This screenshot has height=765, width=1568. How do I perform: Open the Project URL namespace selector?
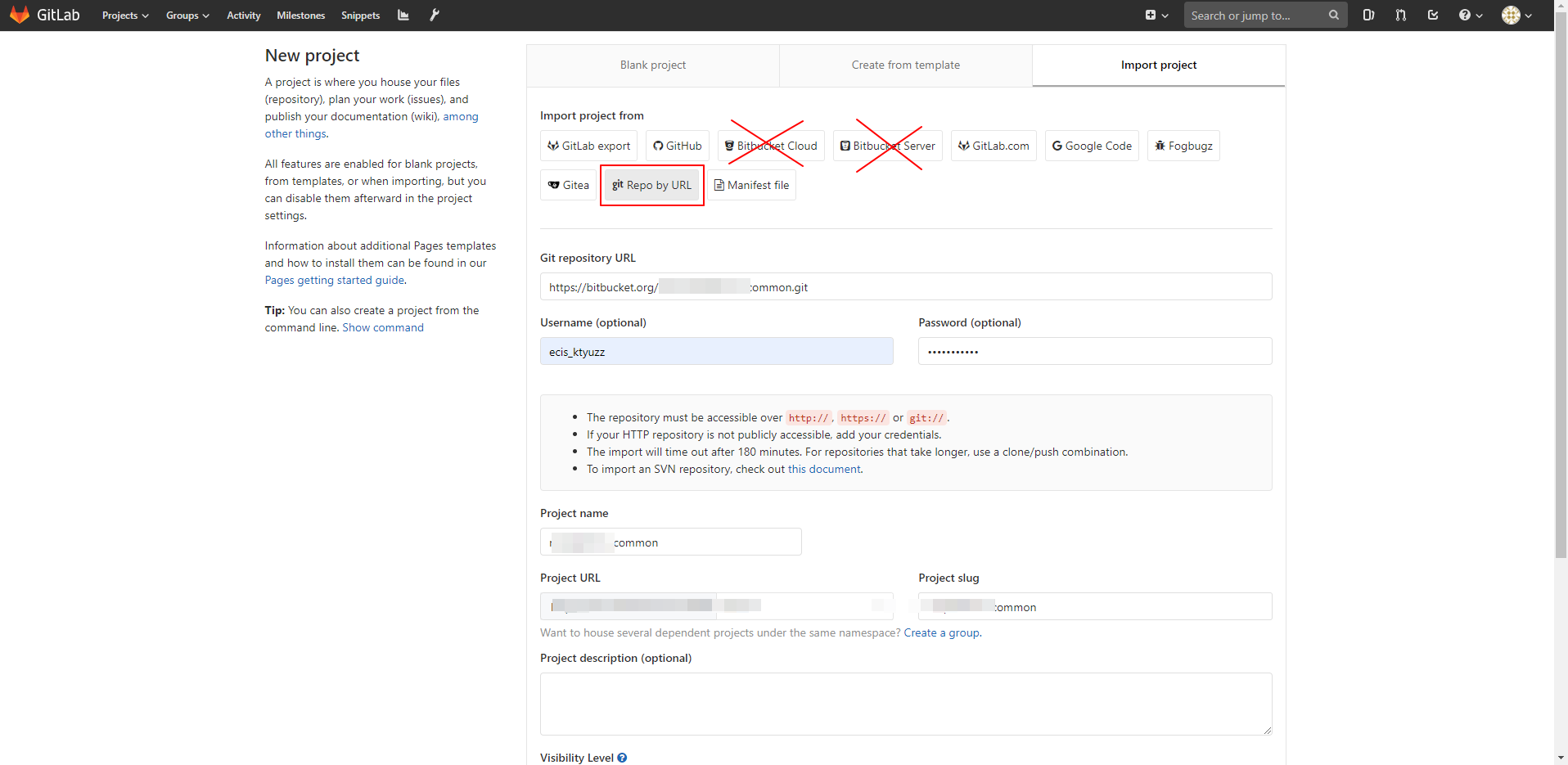click(x=805, y=606)
